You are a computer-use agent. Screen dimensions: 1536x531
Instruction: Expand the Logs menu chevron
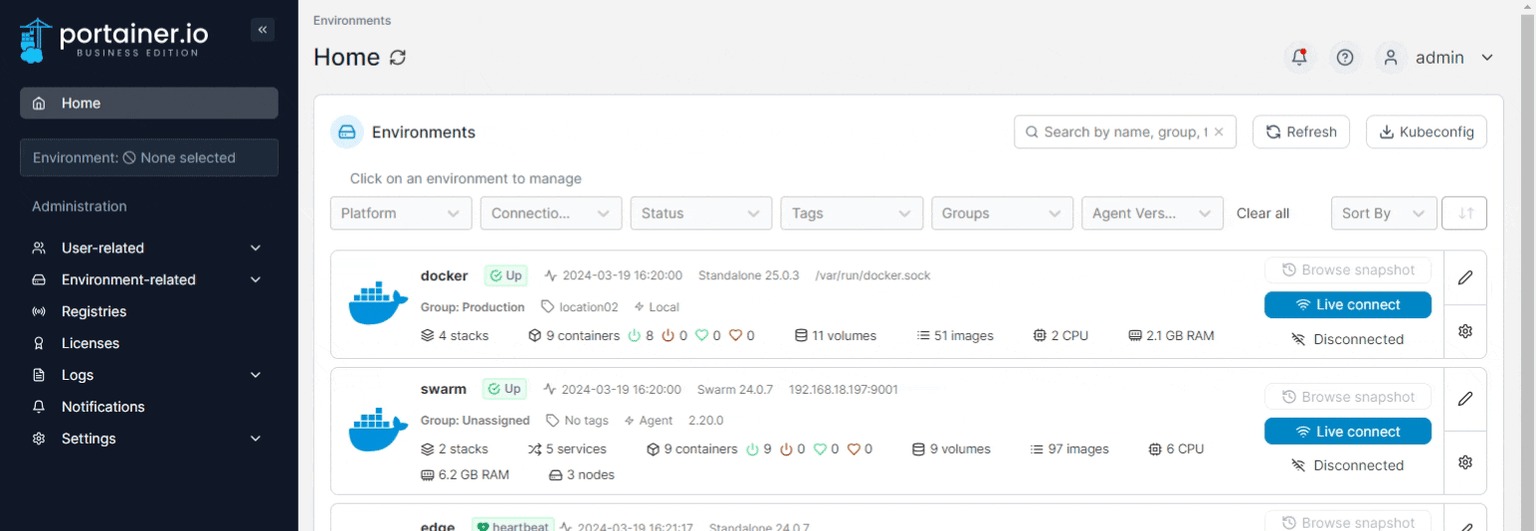click(x=255, y=375)
